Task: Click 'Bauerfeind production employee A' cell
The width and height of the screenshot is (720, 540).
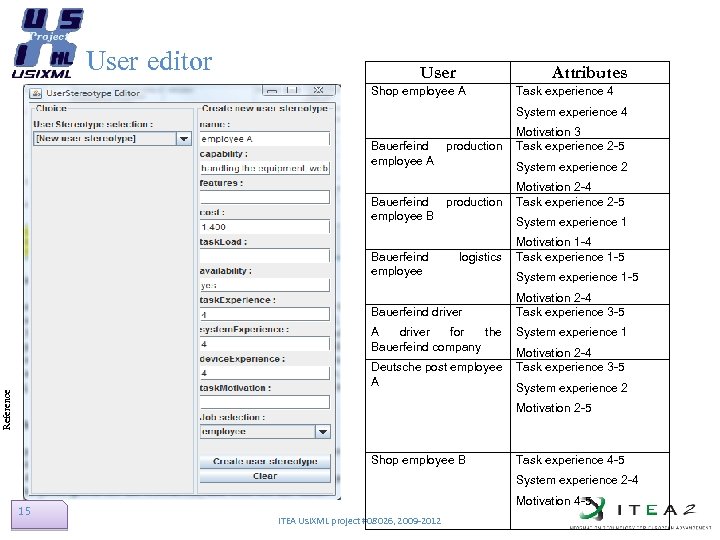Action: [x=438, y=166]
